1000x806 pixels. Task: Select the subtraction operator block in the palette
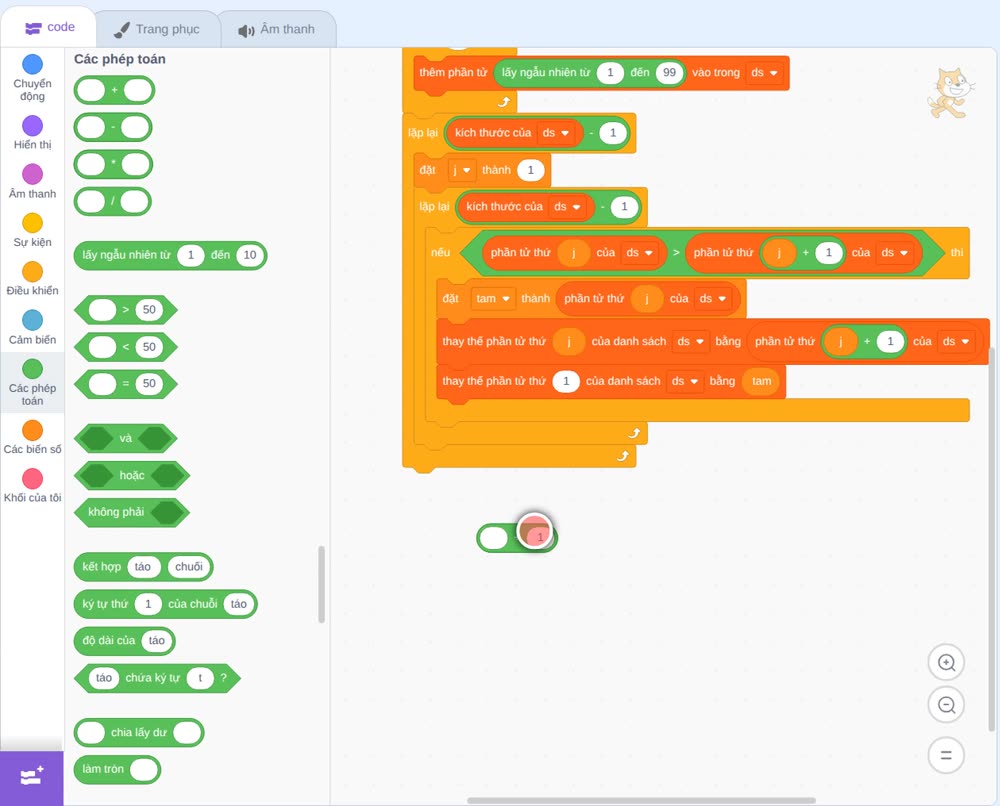[113, 128]
